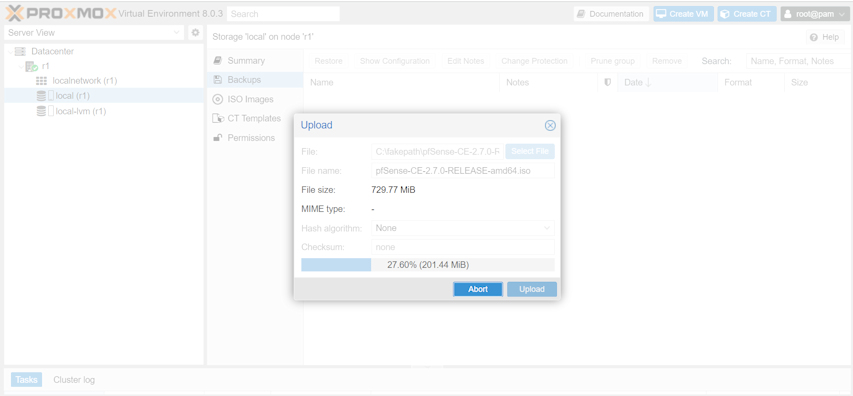Open the Backups section
This screenshot has height=396, width=853.
(255, 80)
